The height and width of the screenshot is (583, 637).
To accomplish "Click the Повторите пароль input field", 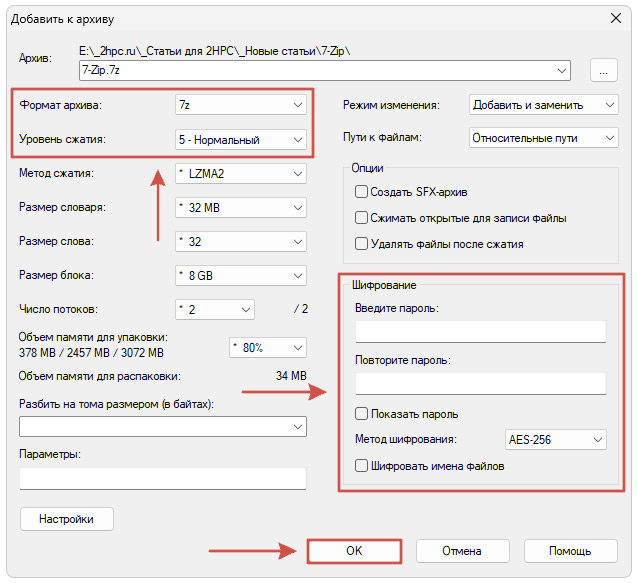I will pos(481,384).
